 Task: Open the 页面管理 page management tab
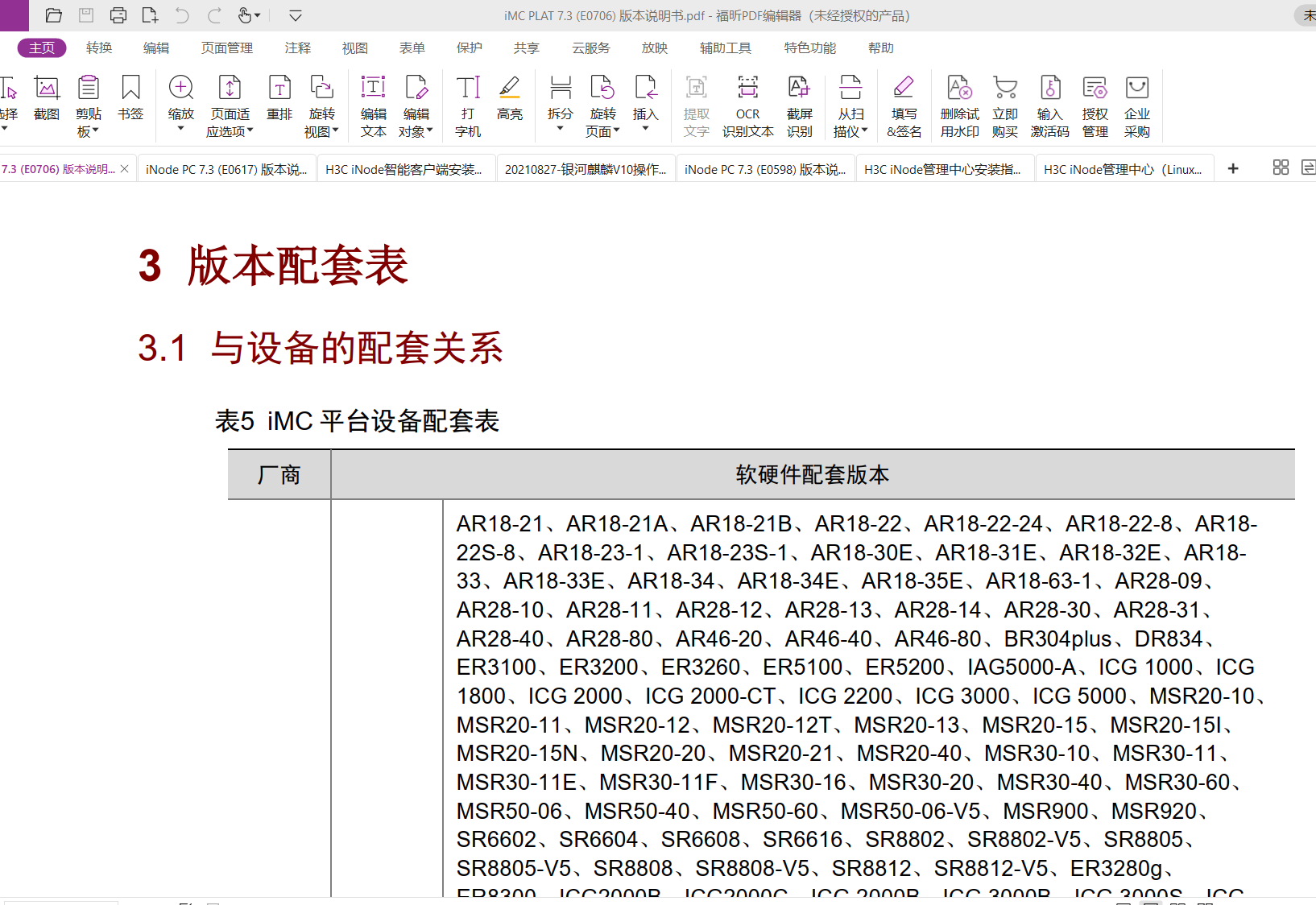pyautogui.click(x=227, y=48)
